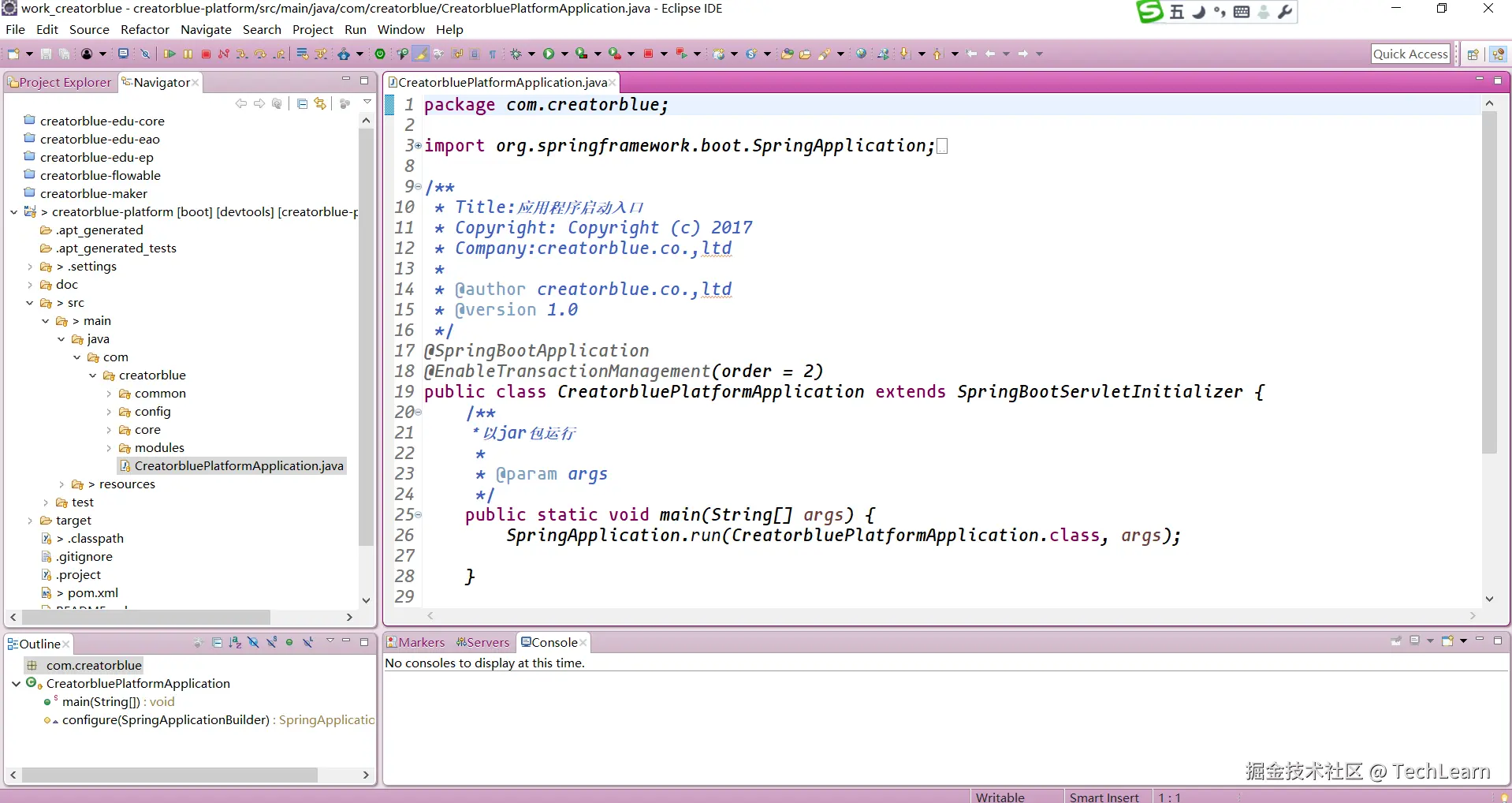Click the Forward navigation arrow in toolbar
The image size is (1512, 803).
[x=1023, y=54]
